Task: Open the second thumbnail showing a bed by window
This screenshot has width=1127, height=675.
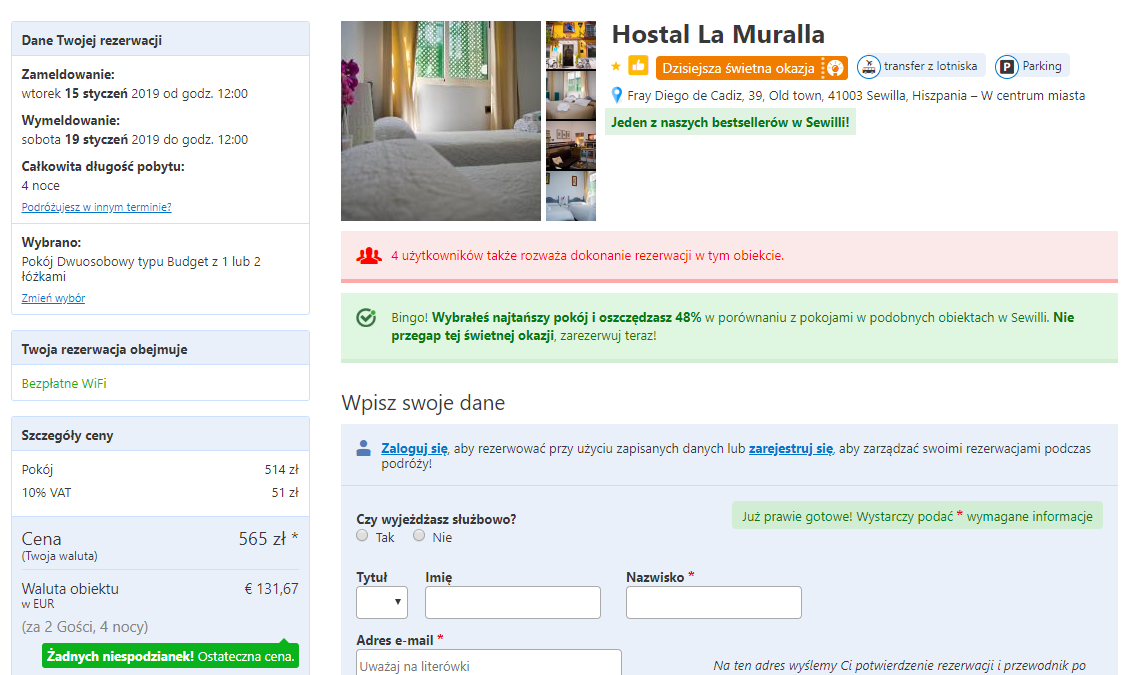Action: [x=571, y=95]
